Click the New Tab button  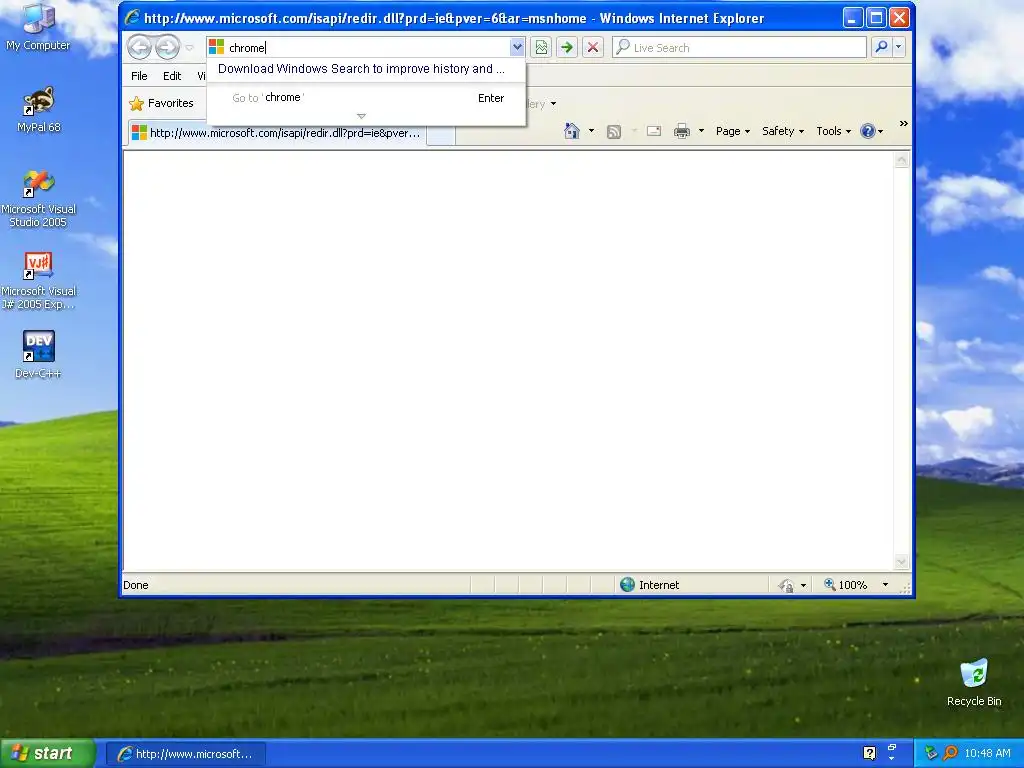click(x=441, y=134)
